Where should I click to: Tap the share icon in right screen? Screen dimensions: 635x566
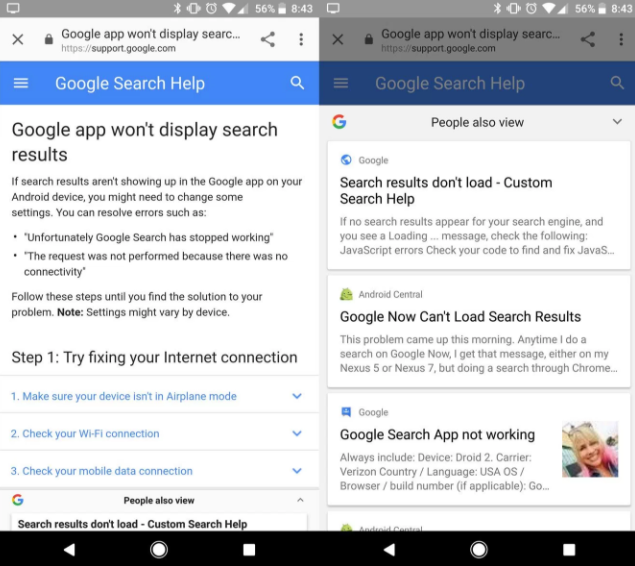pos(588,39)
